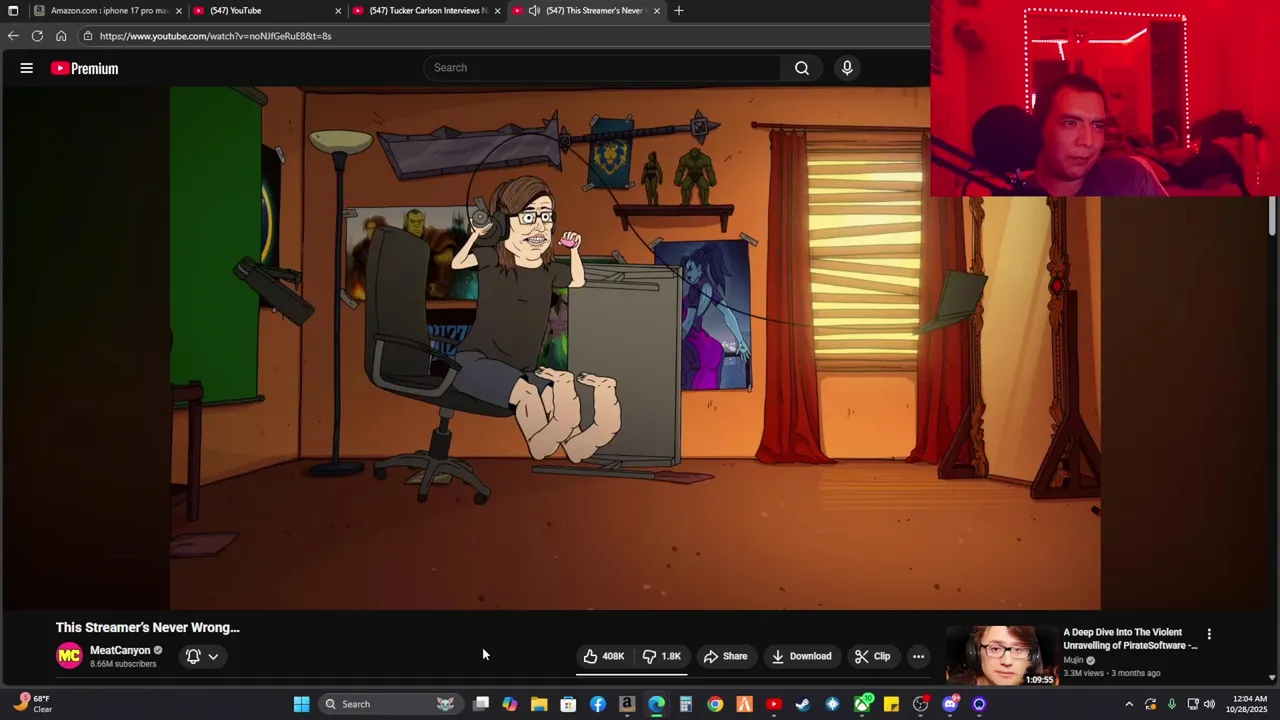The height and width of the screenshot is (720, 1280).
Task: Open Microsoft Store from the taskbar
Action: (x=568, y=704)
